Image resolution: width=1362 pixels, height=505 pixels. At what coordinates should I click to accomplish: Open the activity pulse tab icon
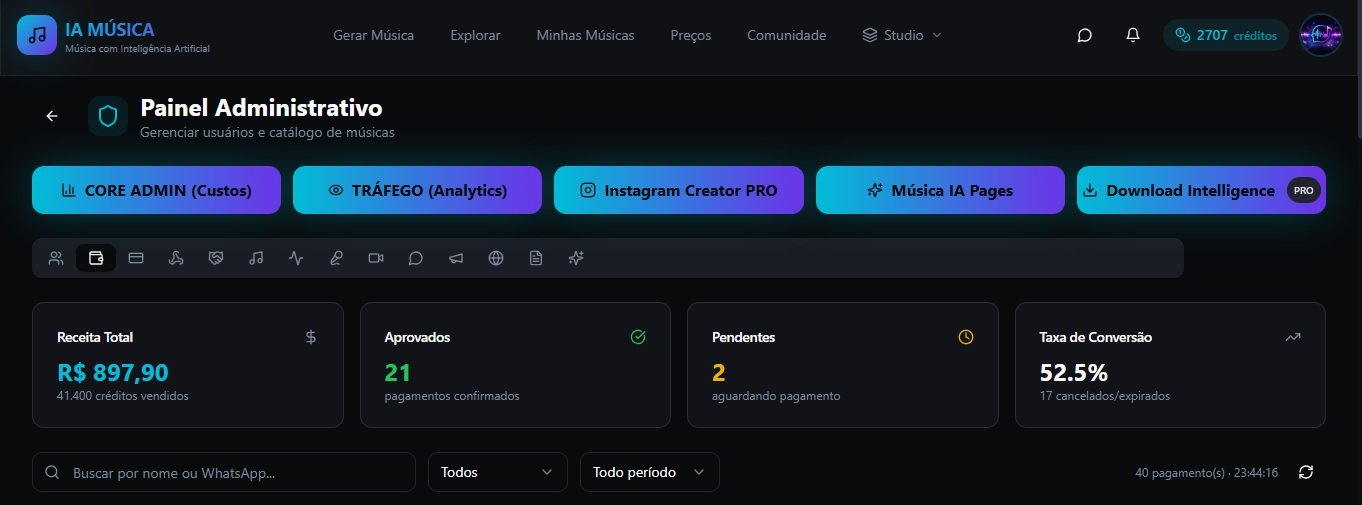coord(296,258)
